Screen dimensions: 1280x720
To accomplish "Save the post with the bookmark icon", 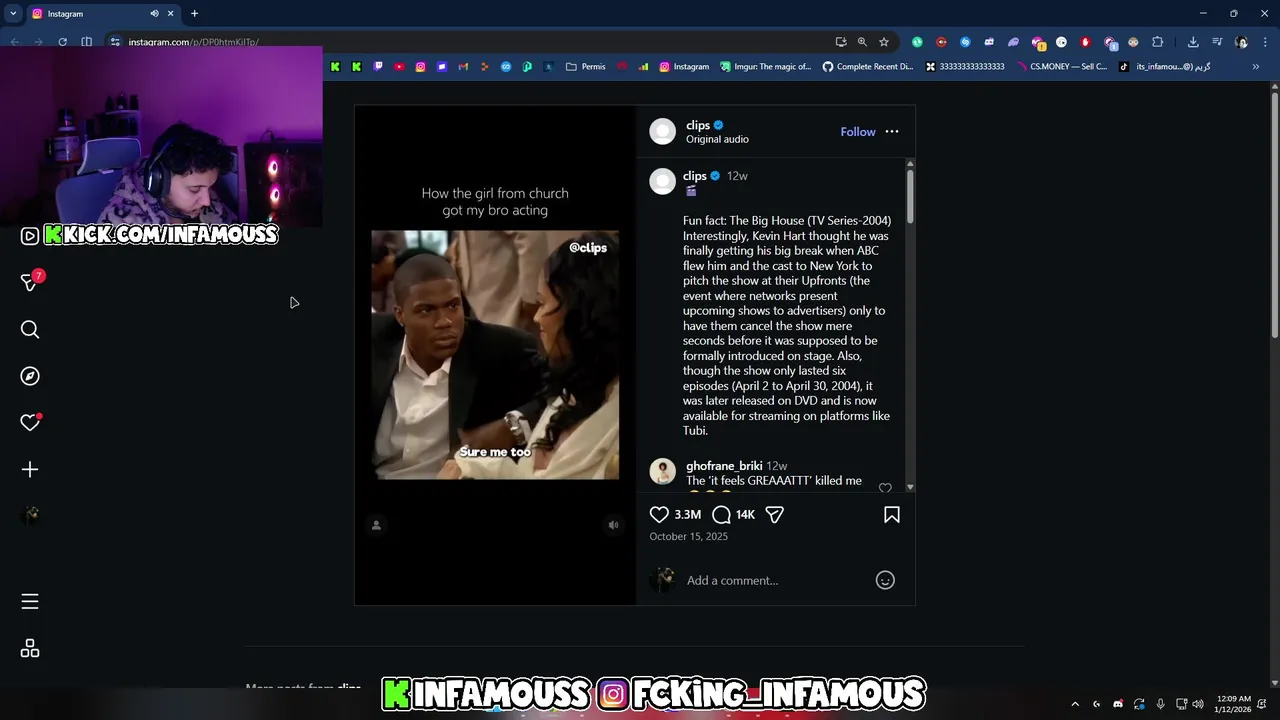I will click(892, 515).
